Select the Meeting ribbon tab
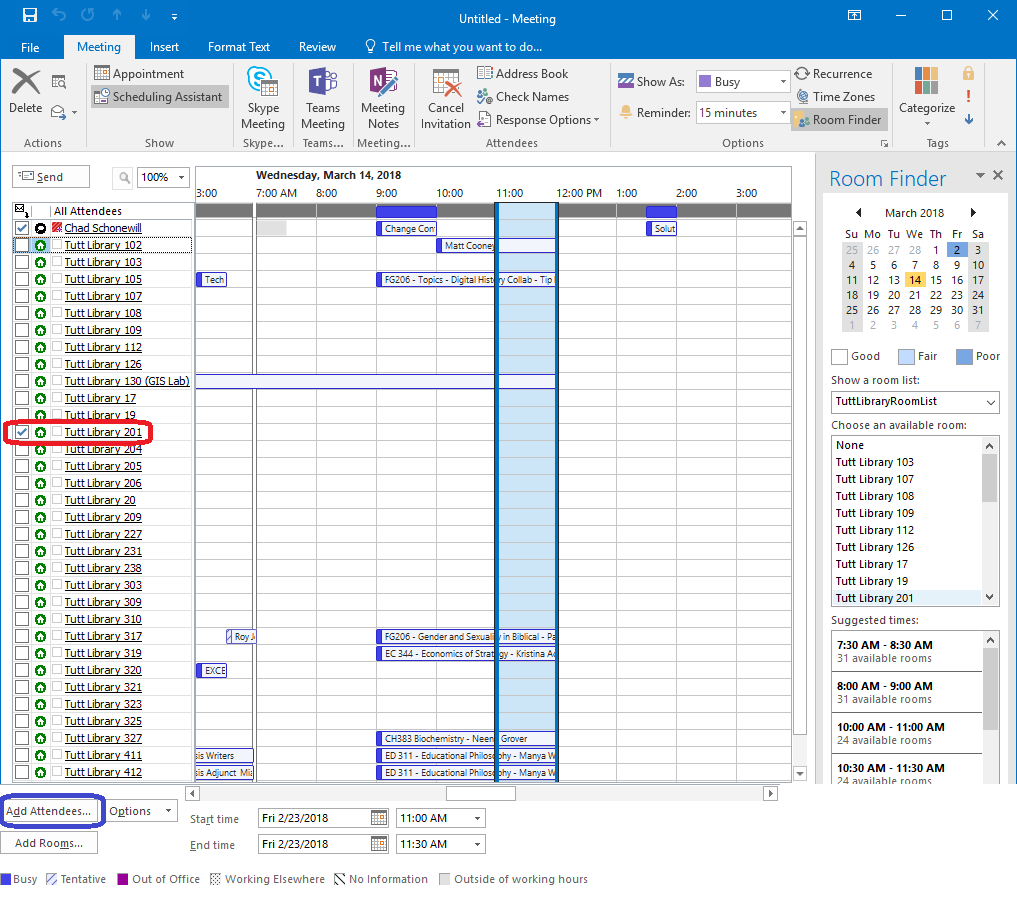Screen dimensions: 1017x901 click(99, 47)
